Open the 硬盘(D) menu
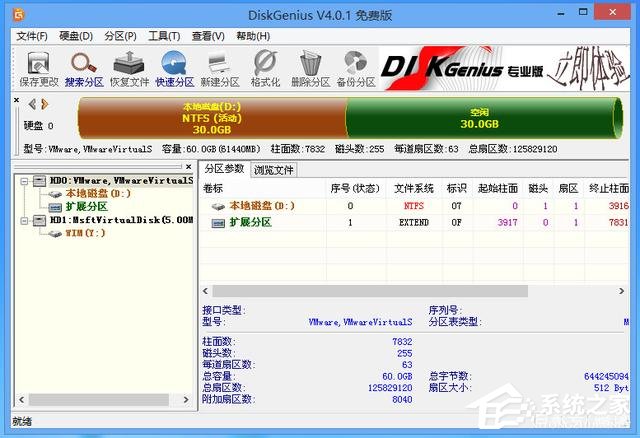This screenshot has width=640, height=438. click(77, 36)
